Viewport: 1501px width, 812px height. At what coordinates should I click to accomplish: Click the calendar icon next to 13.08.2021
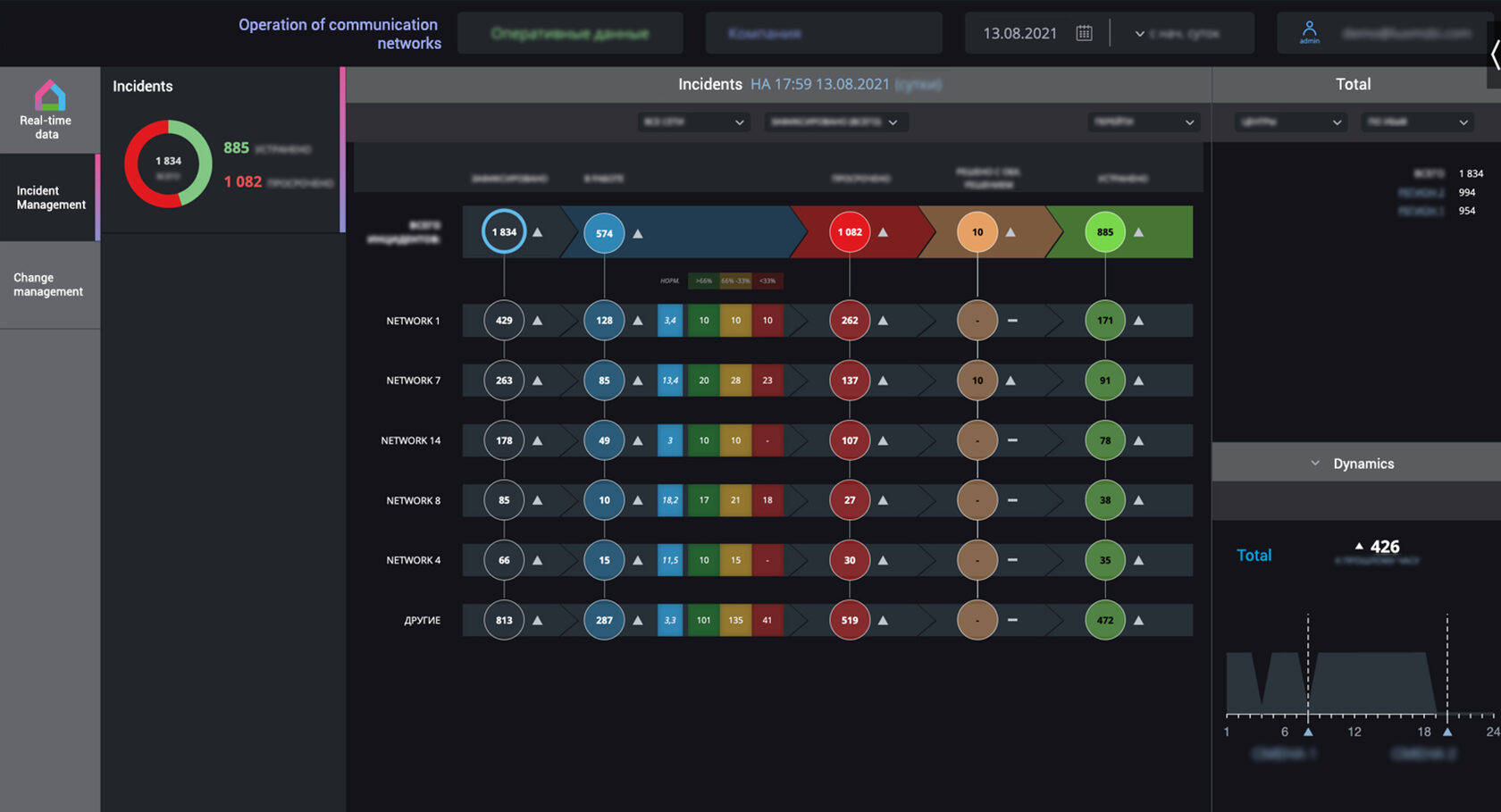tap(1084, 33)
